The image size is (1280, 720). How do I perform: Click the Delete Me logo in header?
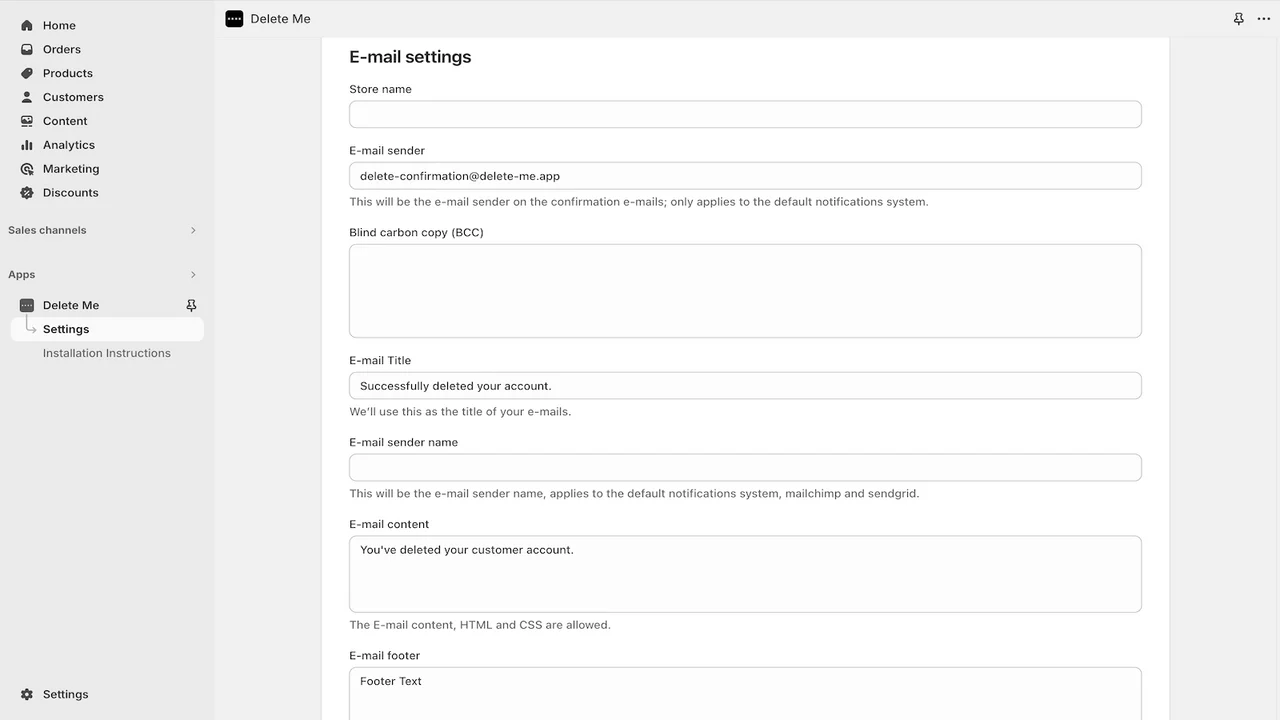234,18
